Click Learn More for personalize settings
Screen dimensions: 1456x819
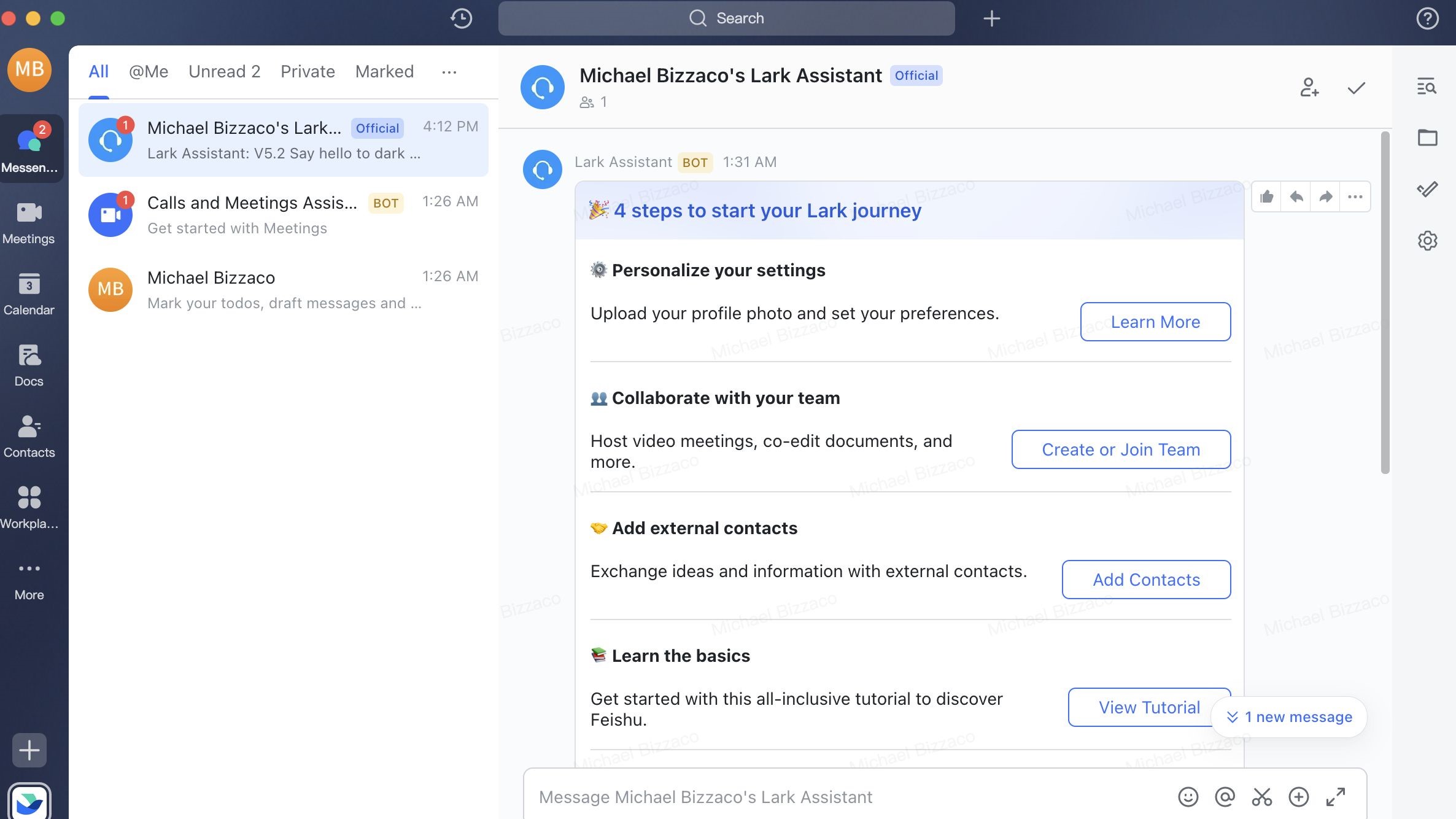click(1155, 321)
